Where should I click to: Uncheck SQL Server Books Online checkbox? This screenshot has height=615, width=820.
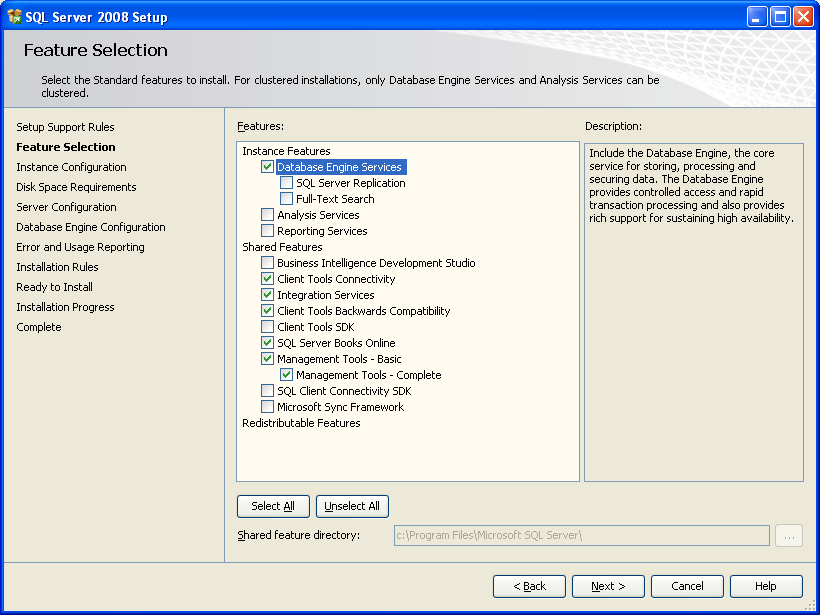coord(267,343)
